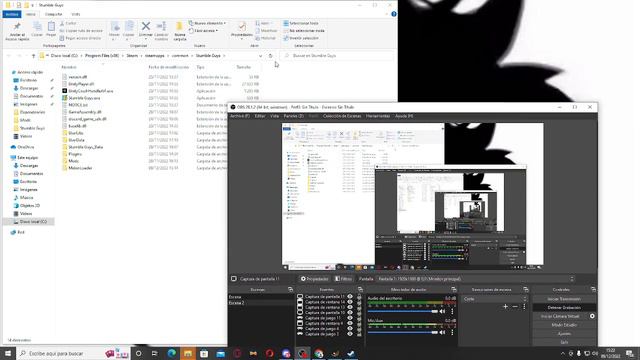Open Mic/Aux three-dot options menu
Viewport: 640px width, 360px height.
coord(452,333)
